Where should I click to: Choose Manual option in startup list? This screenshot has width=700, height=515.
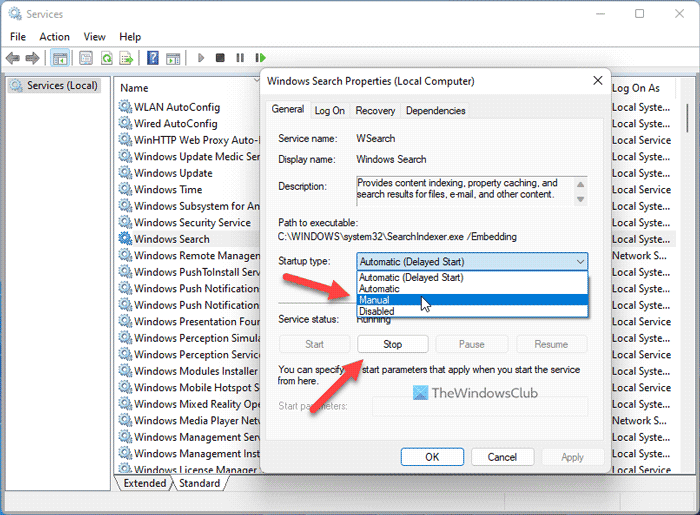472,300
